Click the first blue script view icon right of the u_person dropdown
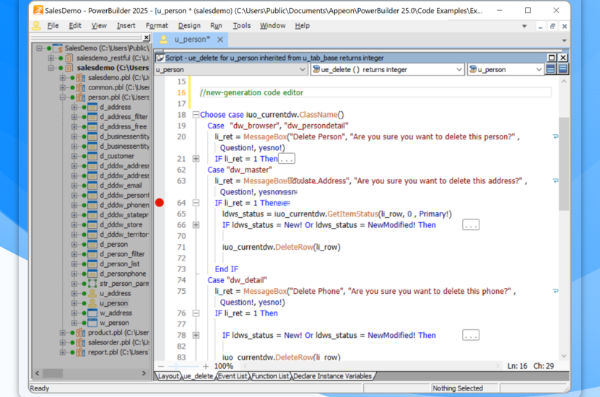600x397 pixels. (551, 69)
